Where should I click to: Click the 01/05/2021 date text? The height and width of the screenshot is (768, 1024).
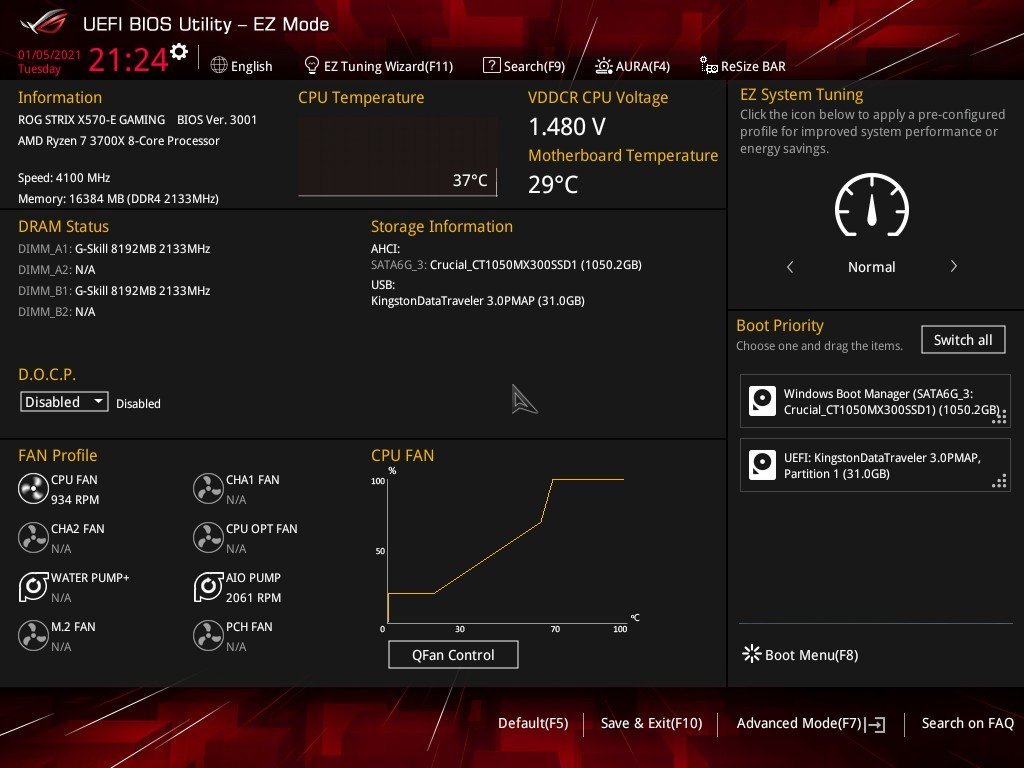pyautogui.click(x=49, y=55)
